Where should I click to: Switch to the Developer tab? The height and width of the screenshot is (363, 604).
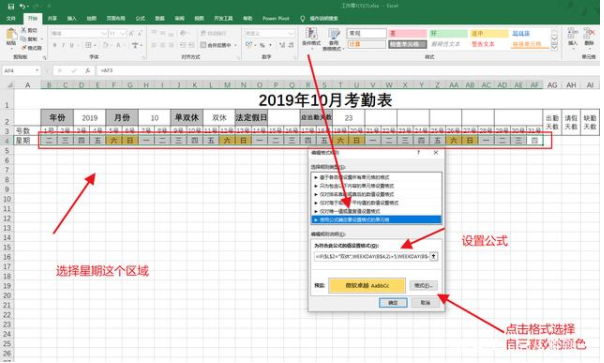[223, 18]
